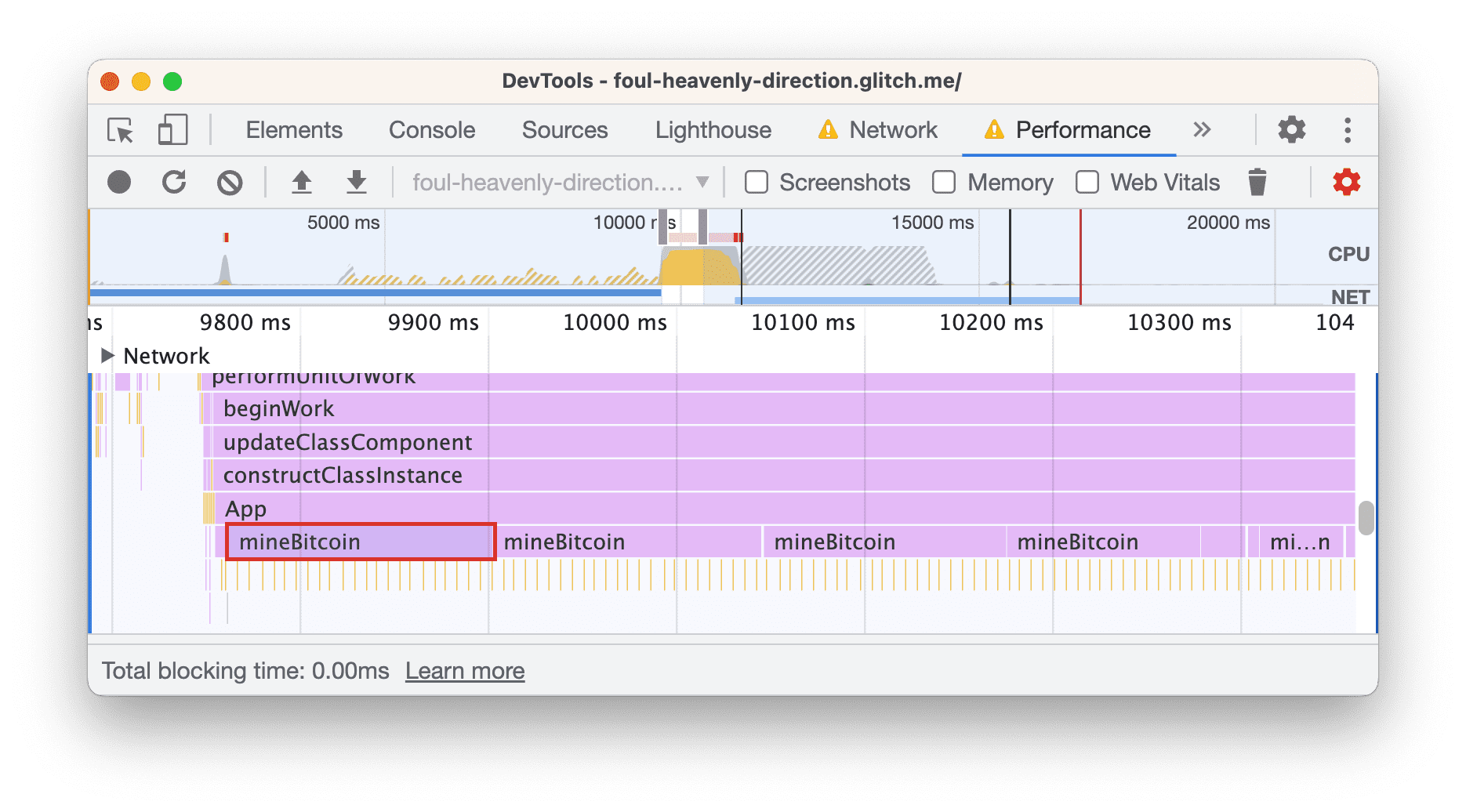The image size is (1466, 812).
Task: Click the reload and profile icon
Action: pos(174,183)
